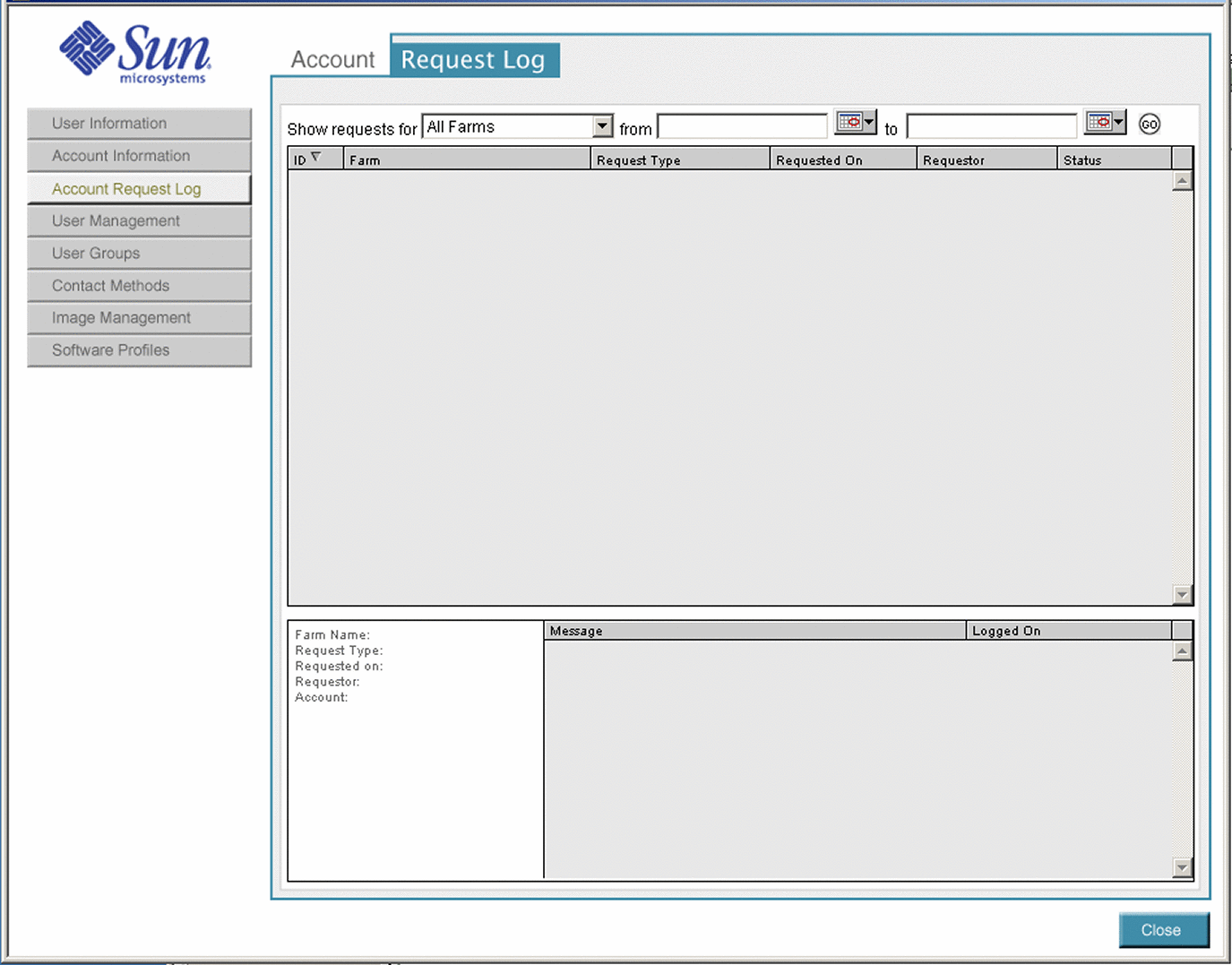Open User Information section

(x=139, y=124)
